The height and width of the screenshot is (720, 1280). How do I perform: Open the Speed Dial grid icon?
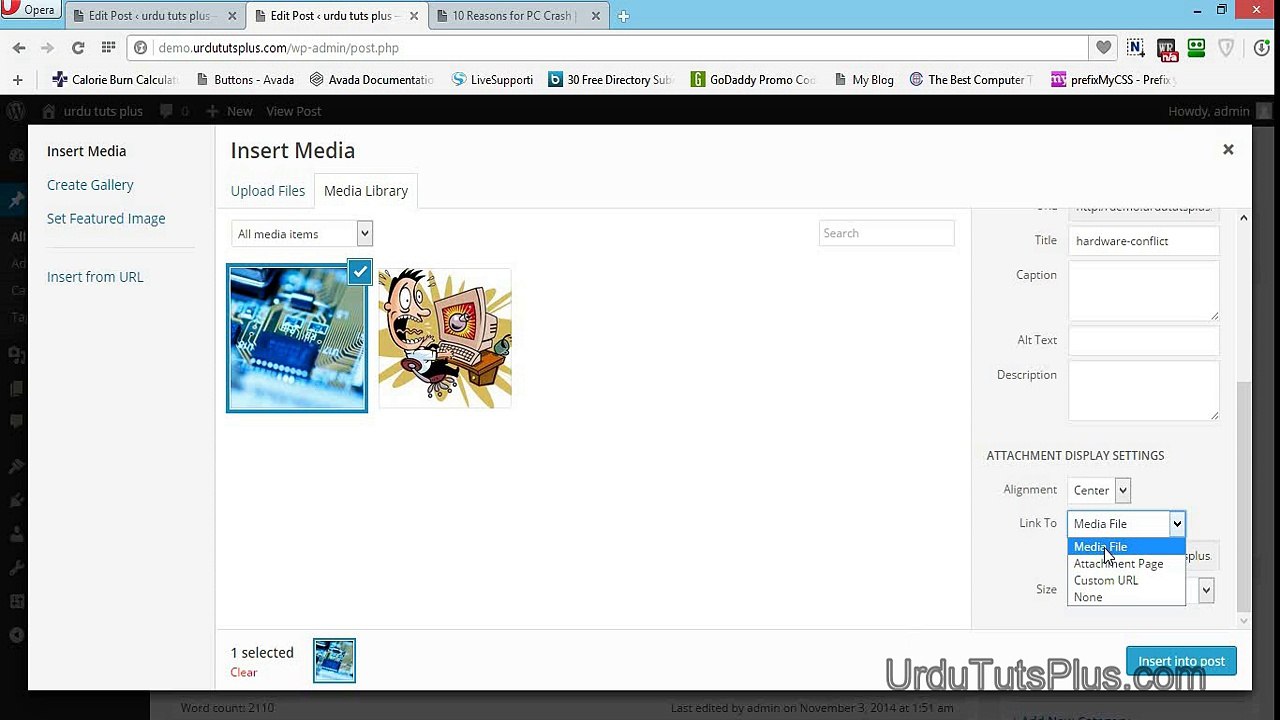[108, 47]
